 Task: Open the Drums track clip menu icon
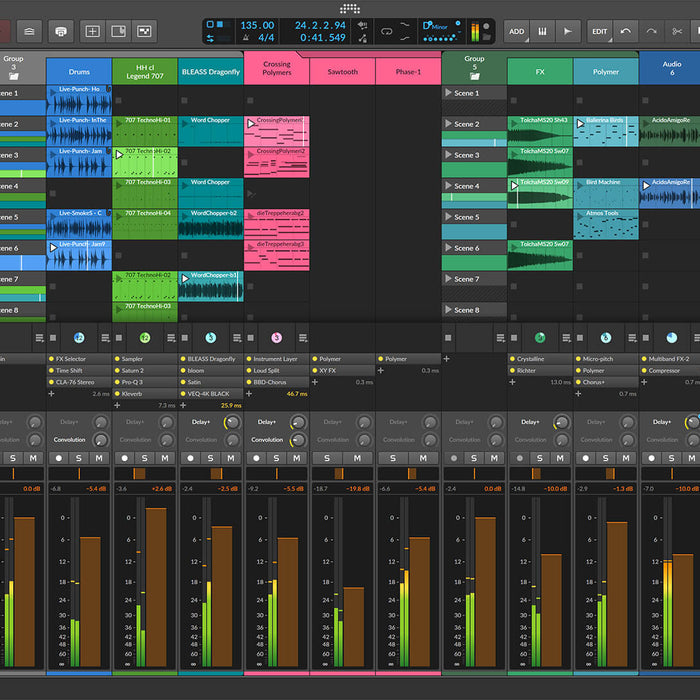click(105, 338)
